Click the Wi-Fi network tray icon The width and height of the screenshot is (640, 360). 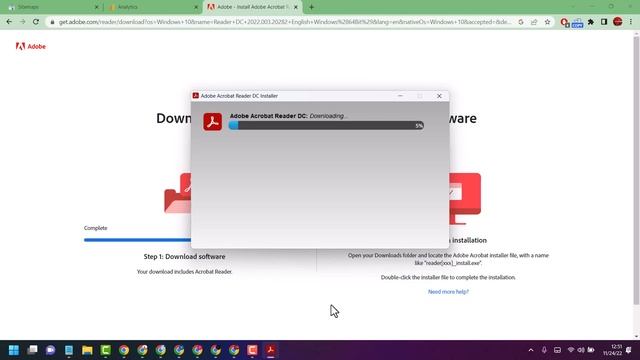point(571,350)
